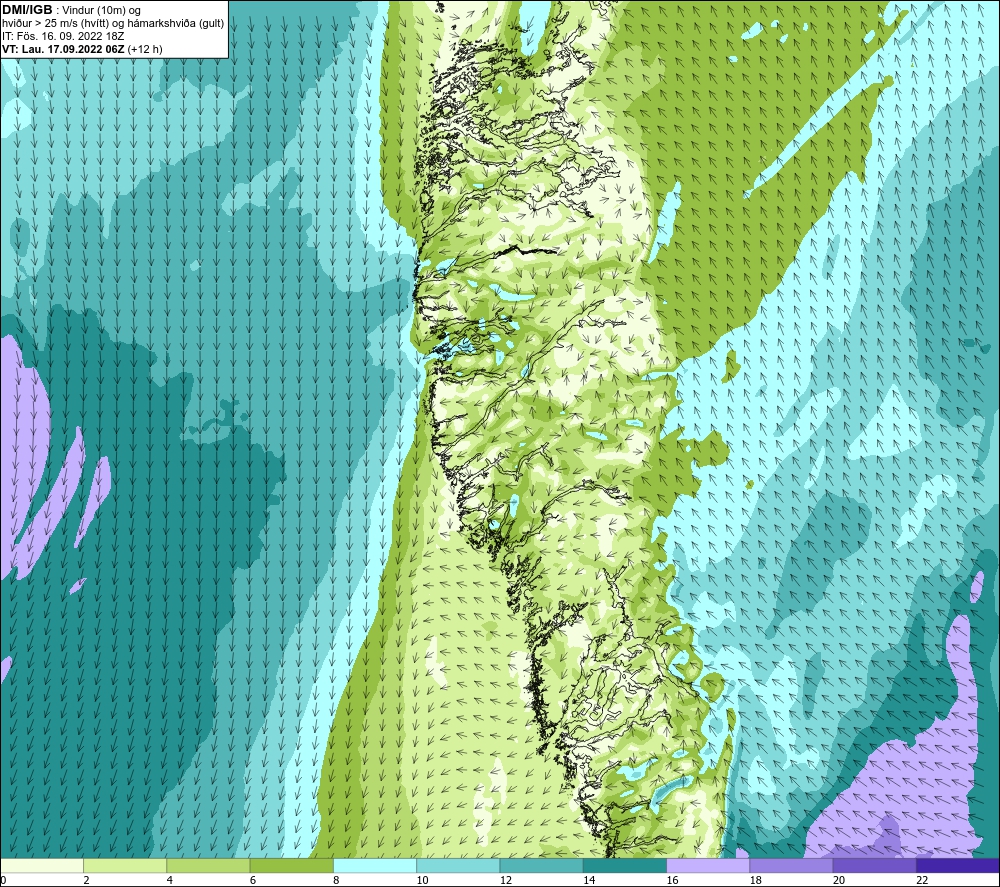
Task: Click the pale yellow 0–2 m/s legend swatch
Action: pyautogui.click(x=42, y=865)
